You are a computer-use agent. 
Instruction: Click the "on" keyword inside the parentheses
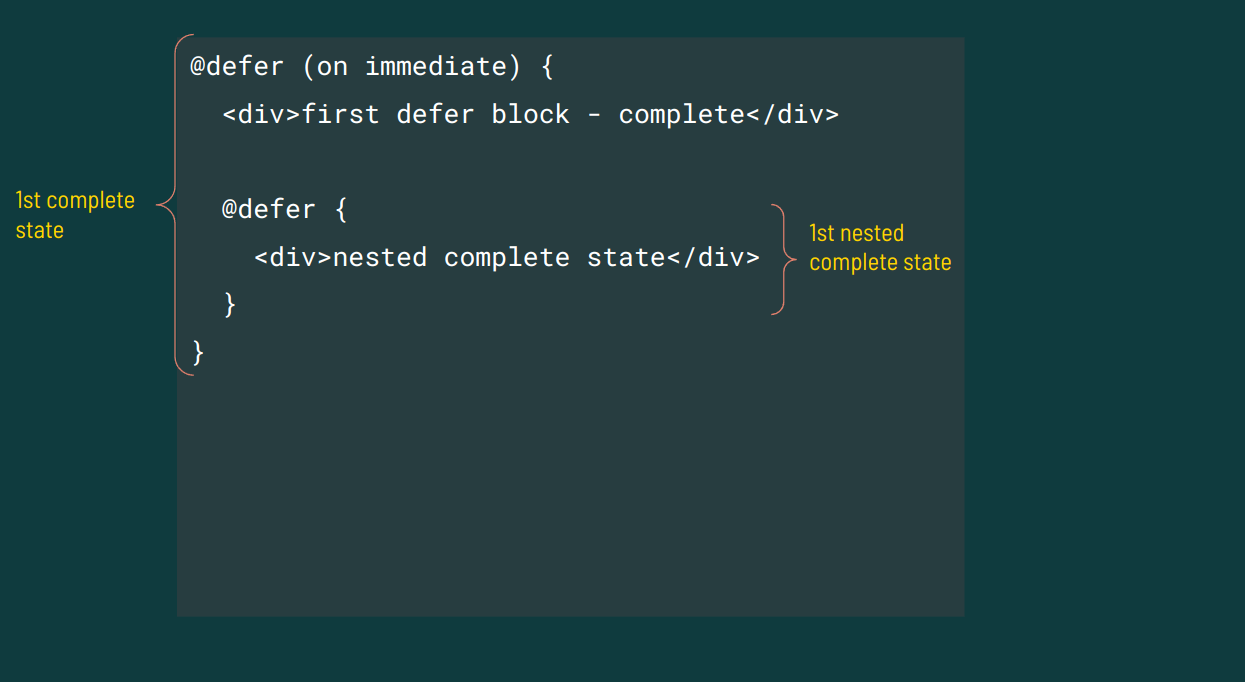pos(332,67)
